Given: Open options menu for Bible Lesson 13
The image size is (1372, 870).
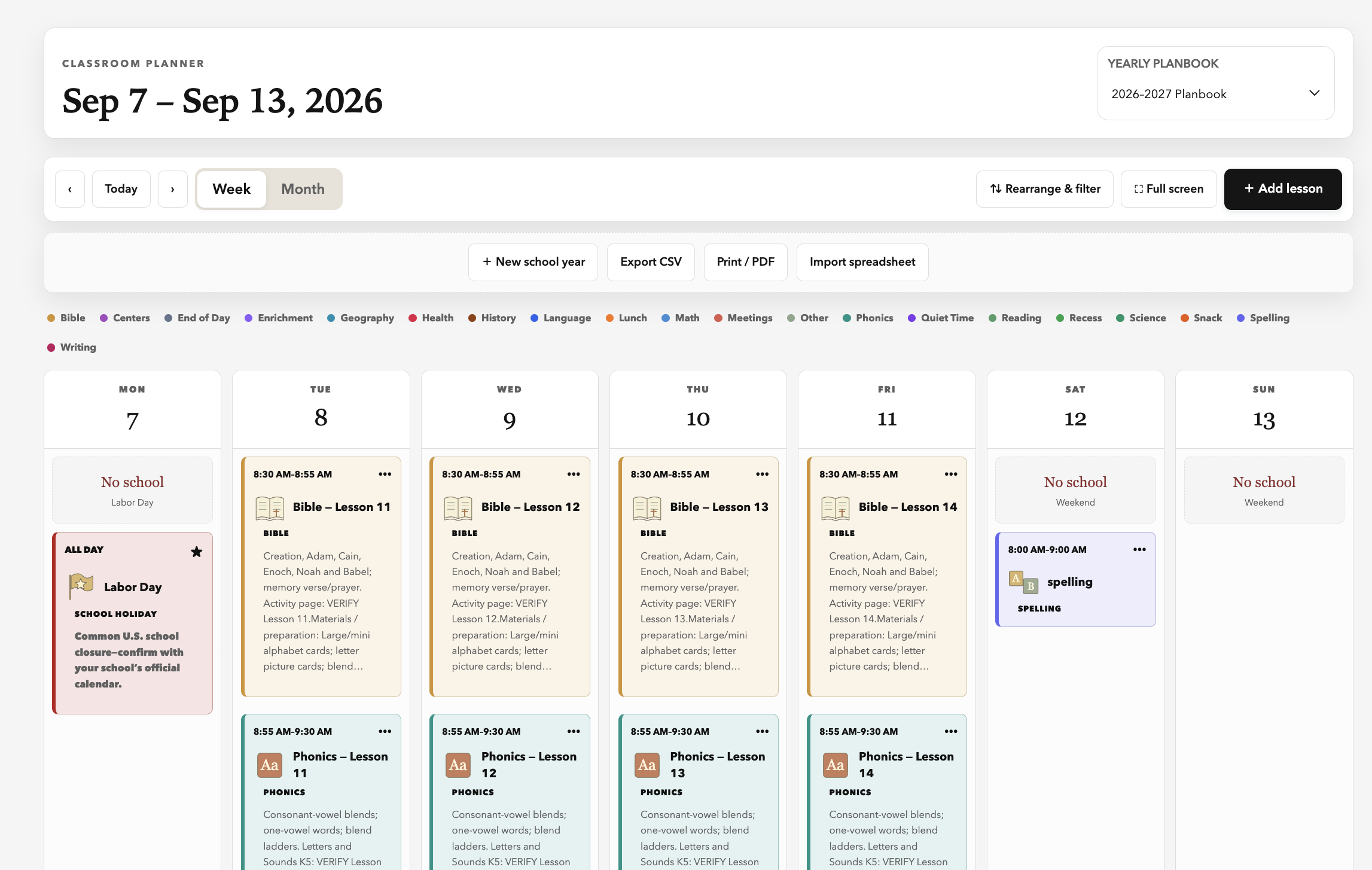Looking at the screenshot, I should pyautogui.click(x=762, y=474).
